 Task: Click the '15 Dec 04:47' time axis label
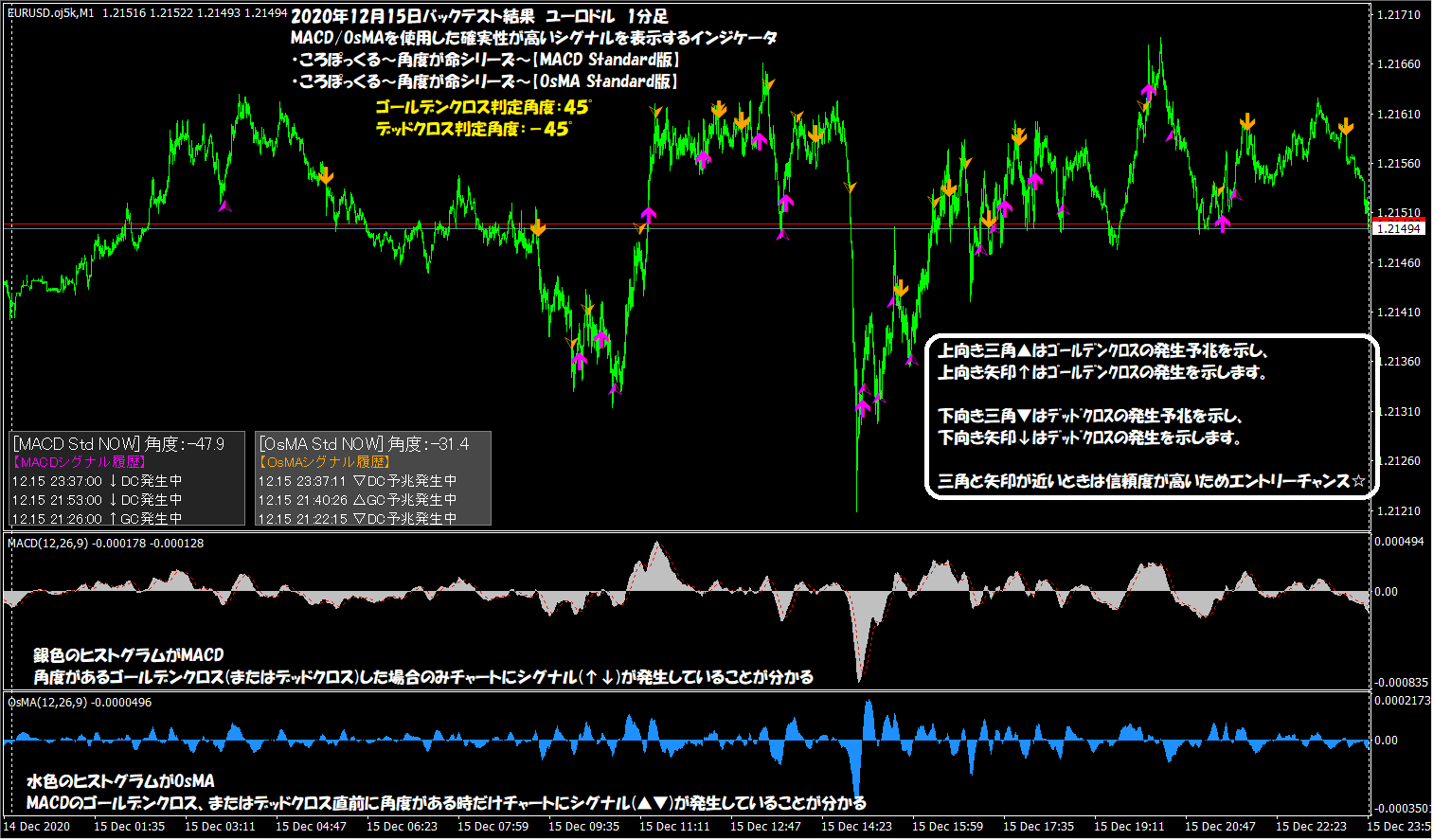[x=311, y=827]
